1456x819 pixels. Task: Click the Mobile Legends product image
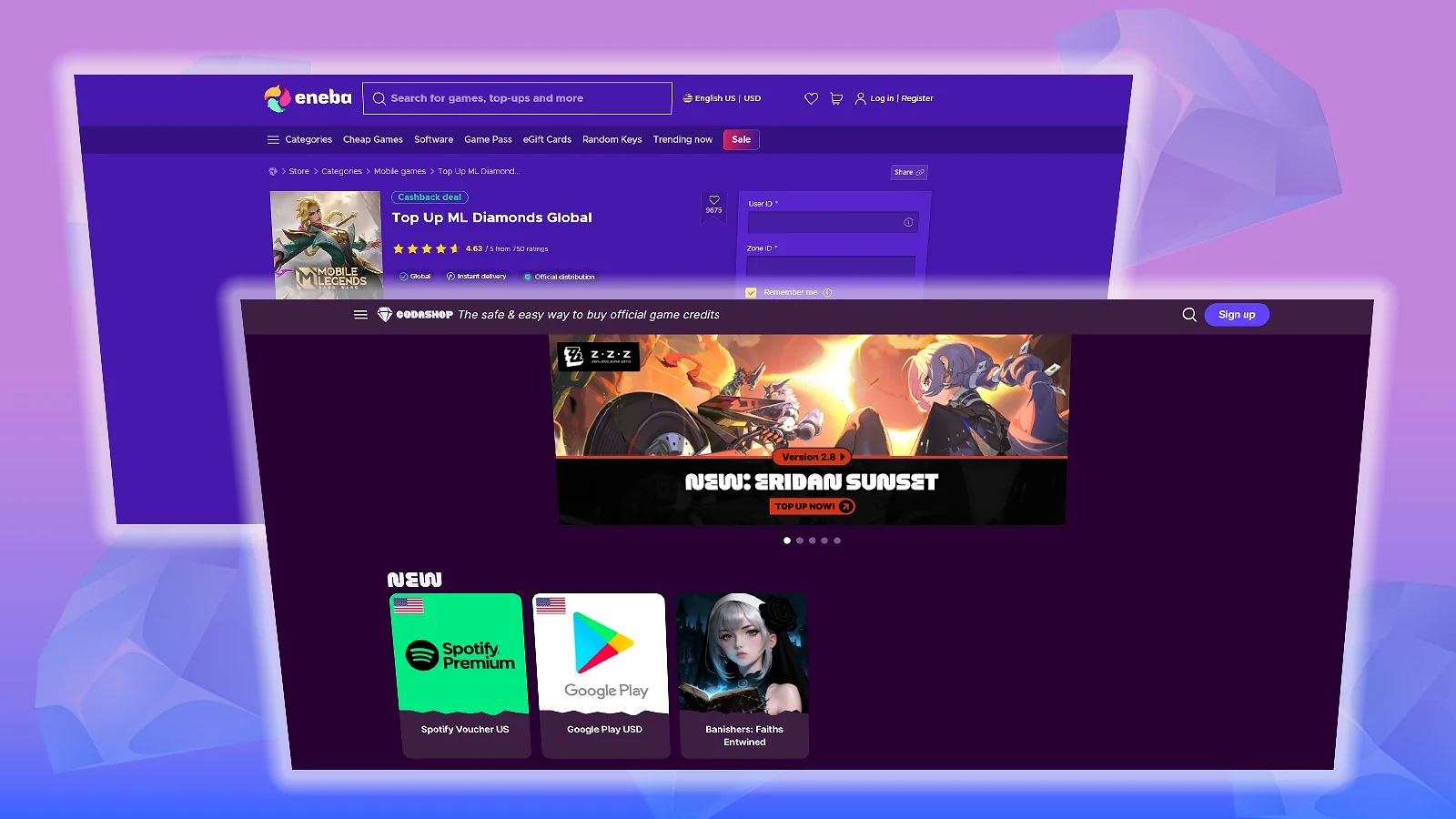[327, 245]
